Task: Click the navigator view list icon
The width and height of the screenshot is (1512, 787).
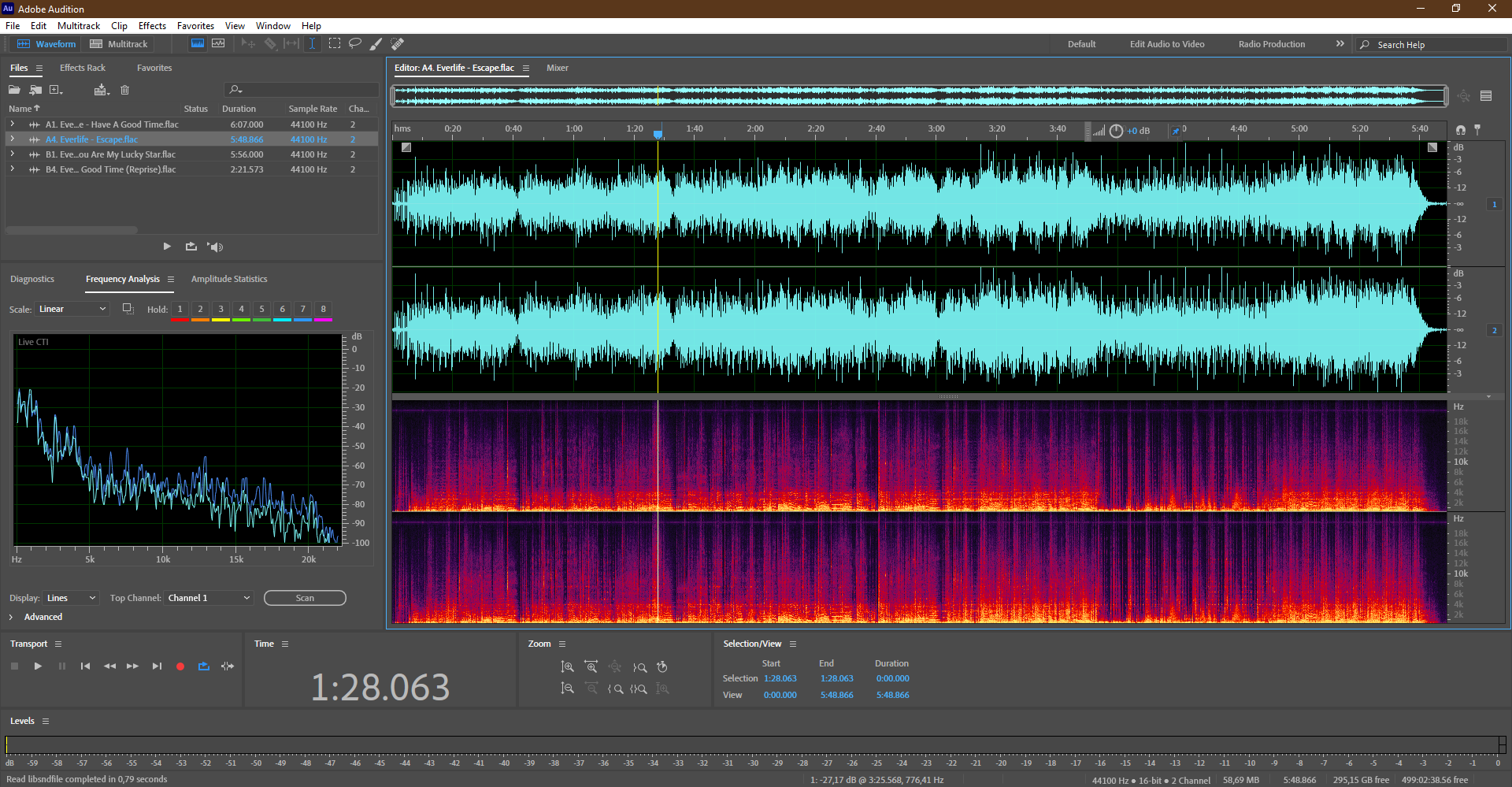Action: [x=1486, y=96]
